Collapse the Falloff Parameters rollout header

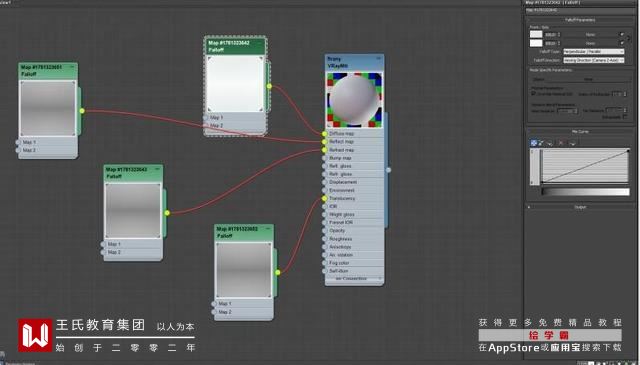(x=580, y=20)
